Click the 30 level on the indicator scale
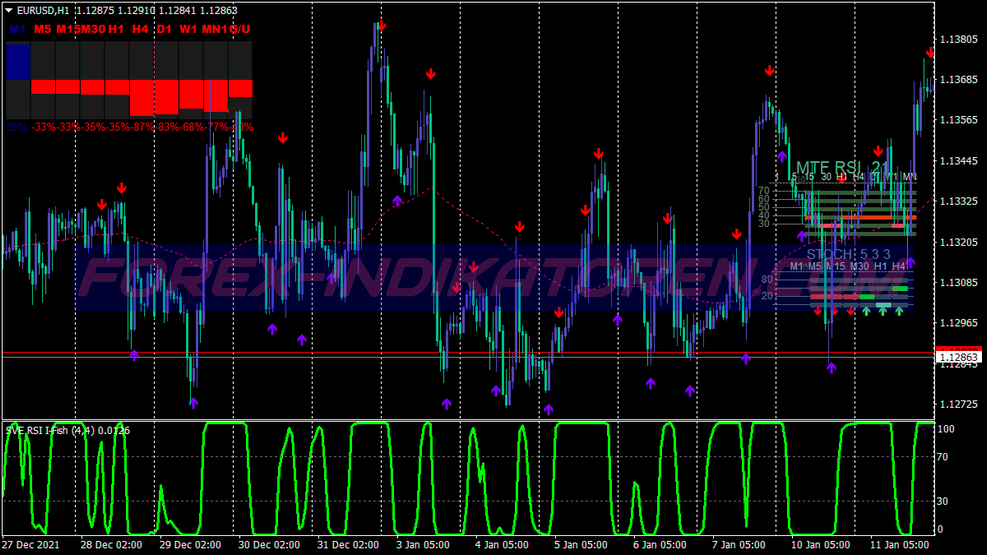The width and height of the screenshot is (987, 555). pos(943,502)
